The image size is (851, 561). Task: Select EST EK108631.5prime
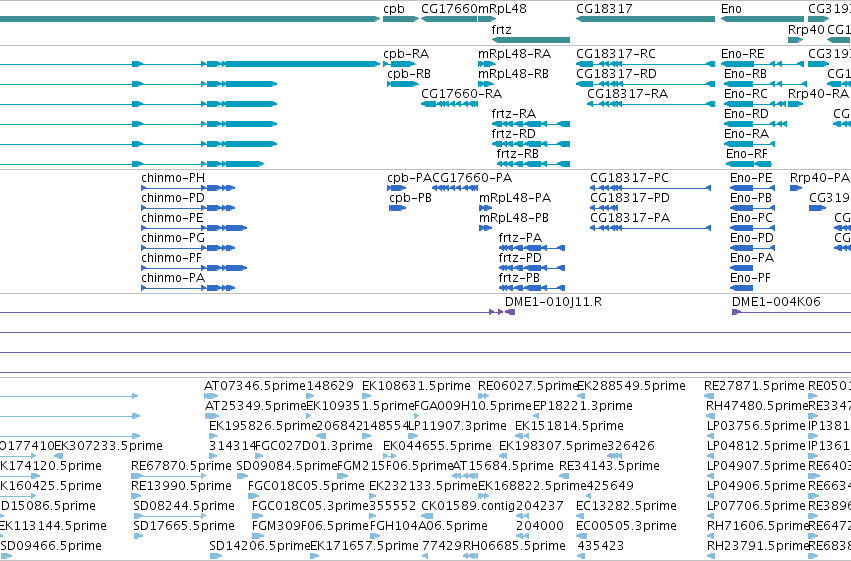coord(365,396)
